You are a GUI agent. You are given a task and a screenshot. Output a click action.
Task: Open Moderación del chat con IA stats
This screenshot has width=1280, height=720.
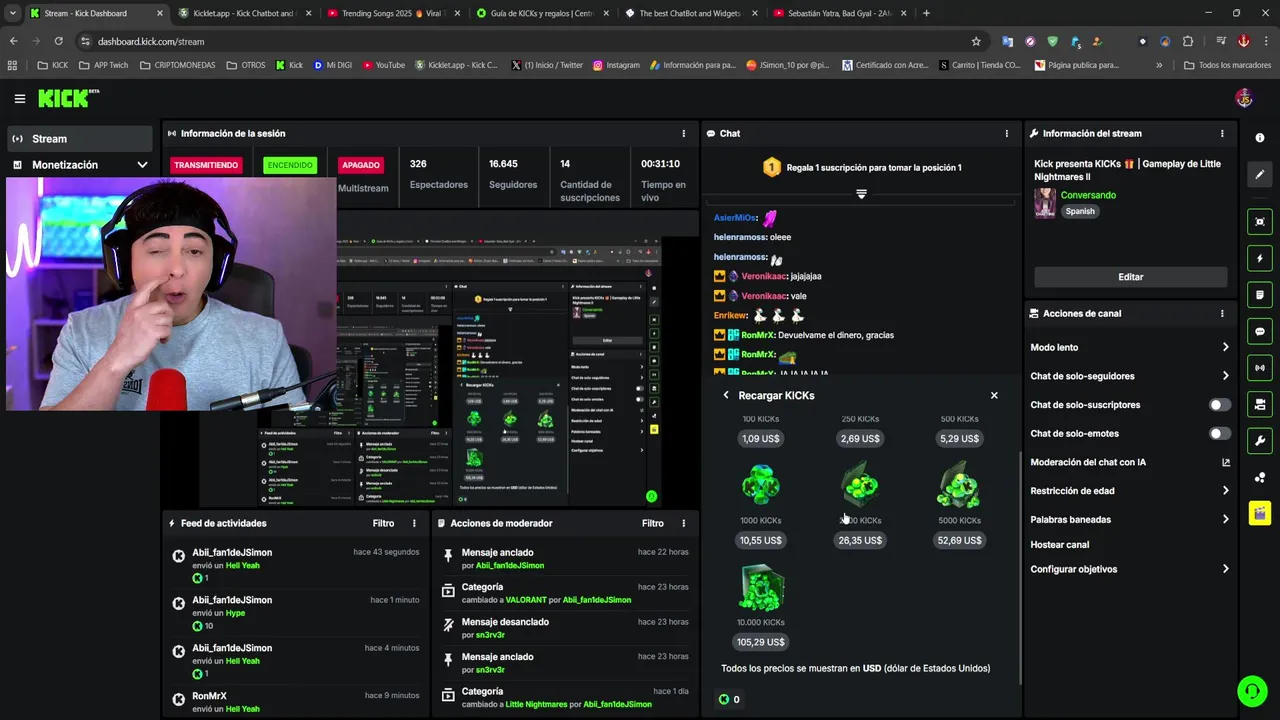(1226, 462)
